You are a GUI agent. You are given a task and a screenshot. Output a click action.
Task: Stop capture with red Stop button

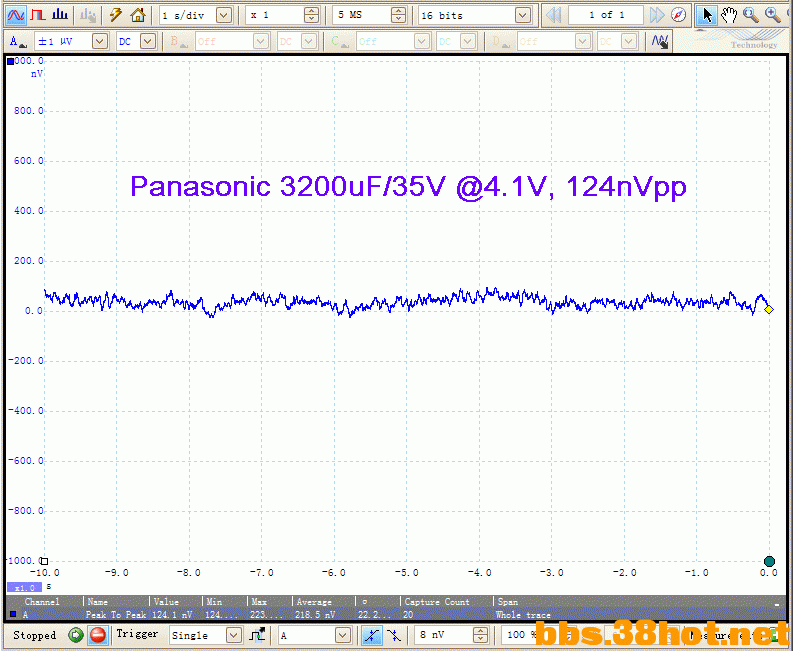[x=98, y=635]
